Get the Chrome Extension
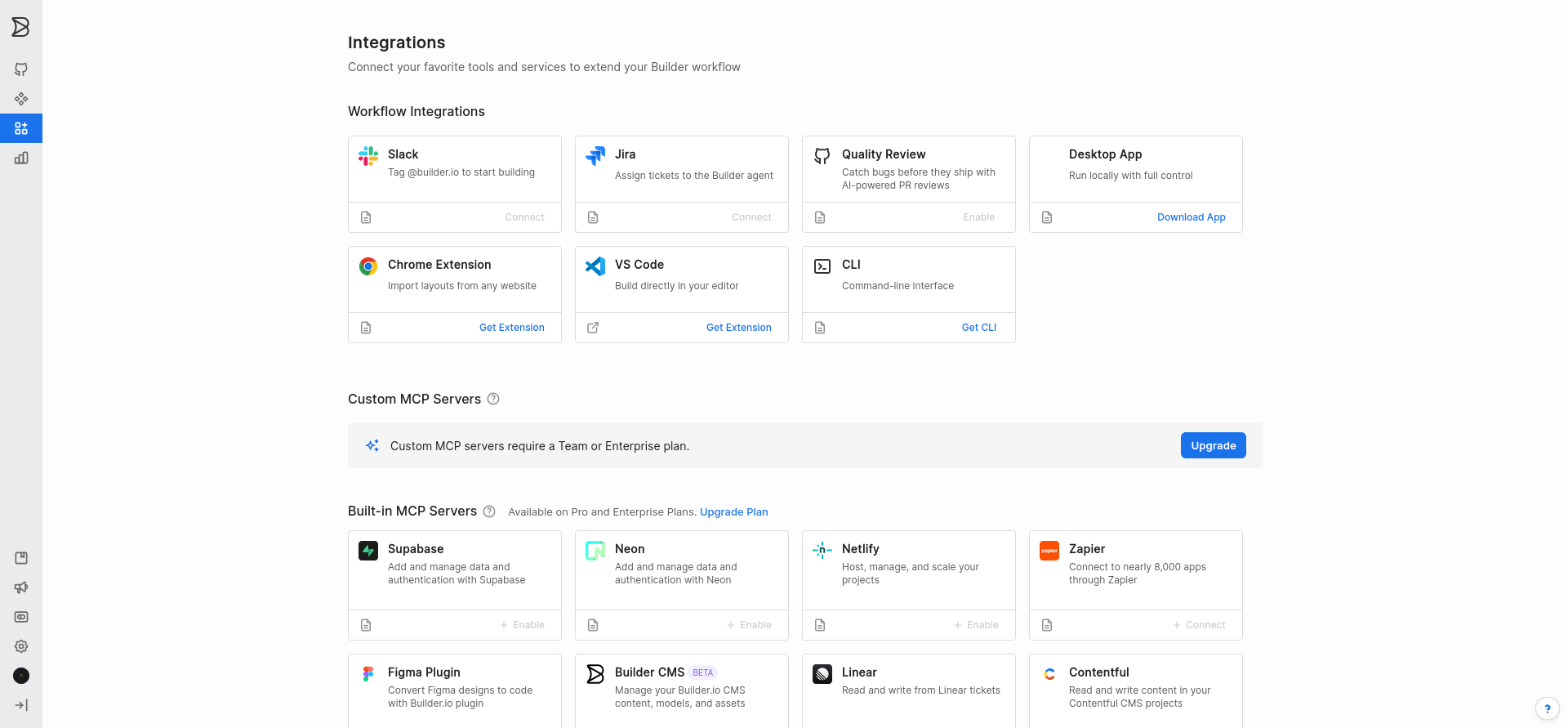Screen dimensions: 1568x728 511,328
